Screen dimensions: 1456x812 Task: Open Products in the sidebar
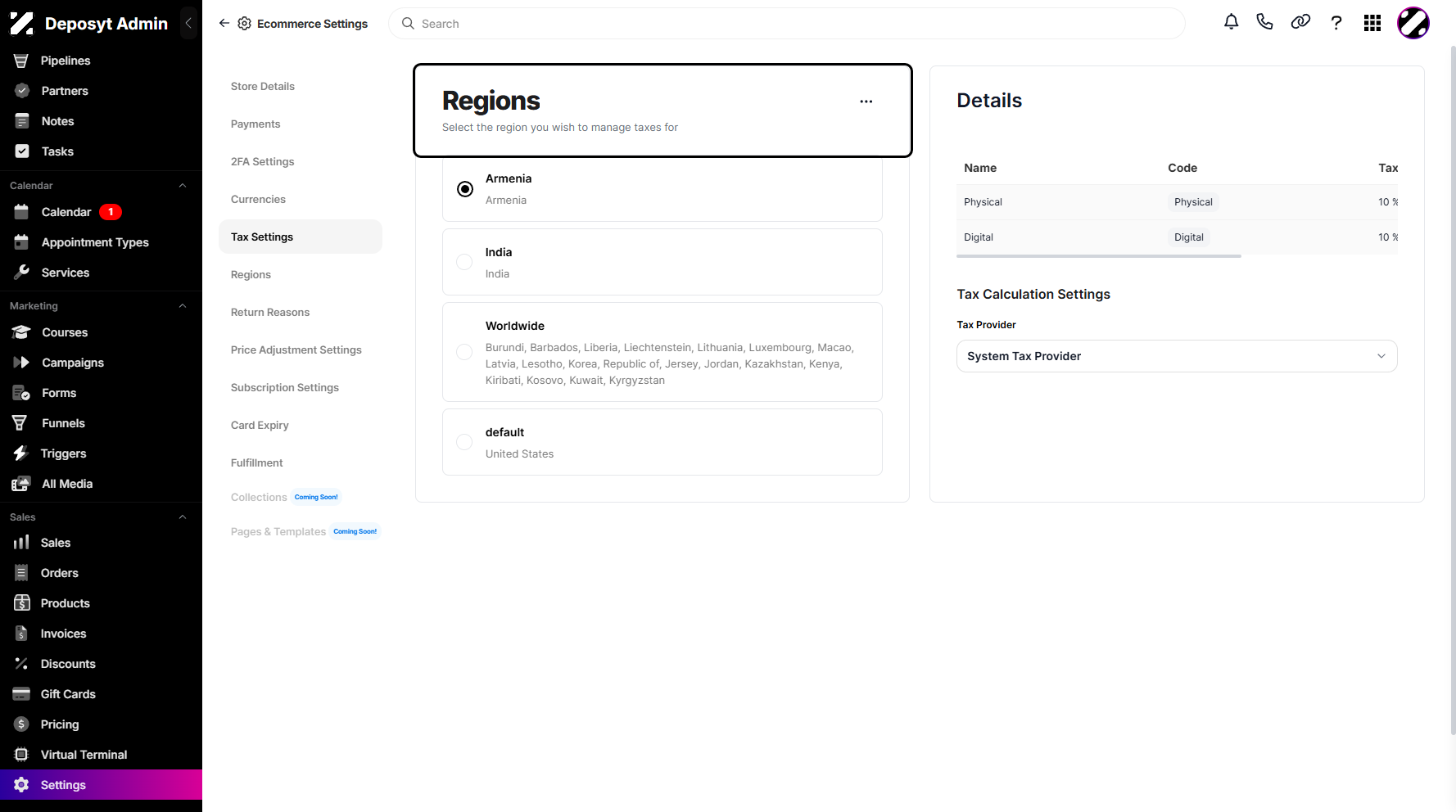[x=66, y=603]
